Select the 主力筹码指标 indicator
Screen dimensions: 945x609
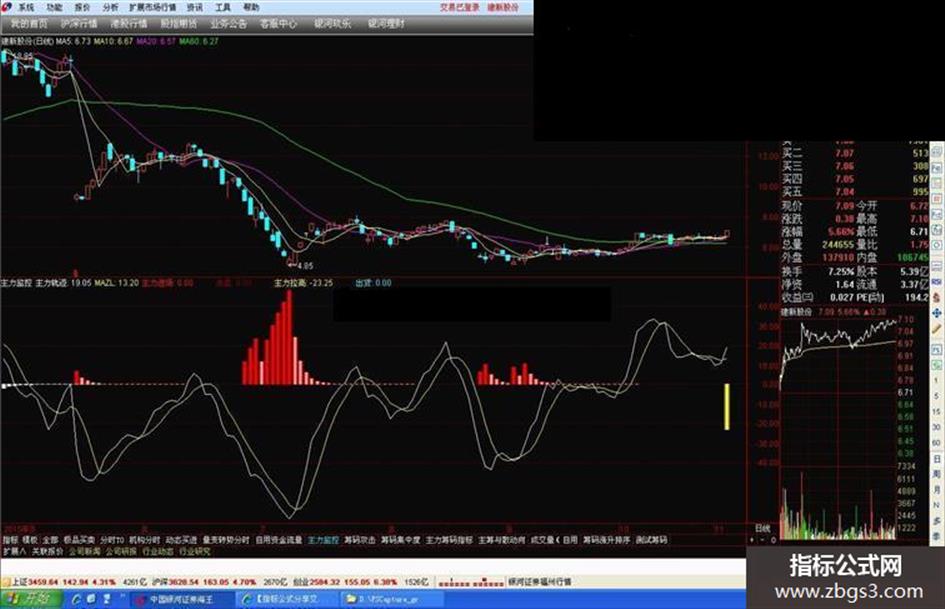(449, 540)
